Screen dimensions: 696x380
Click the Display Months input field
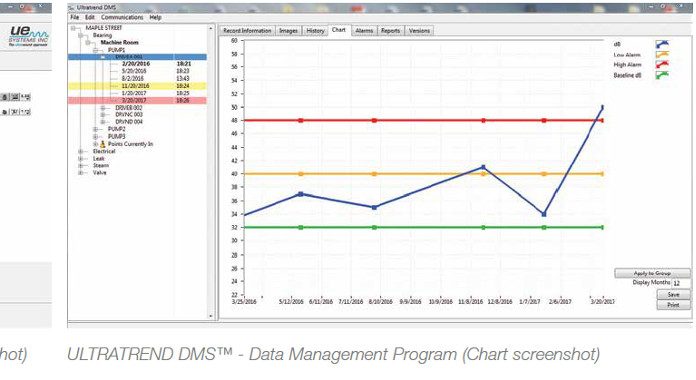[x=681, y=283]
